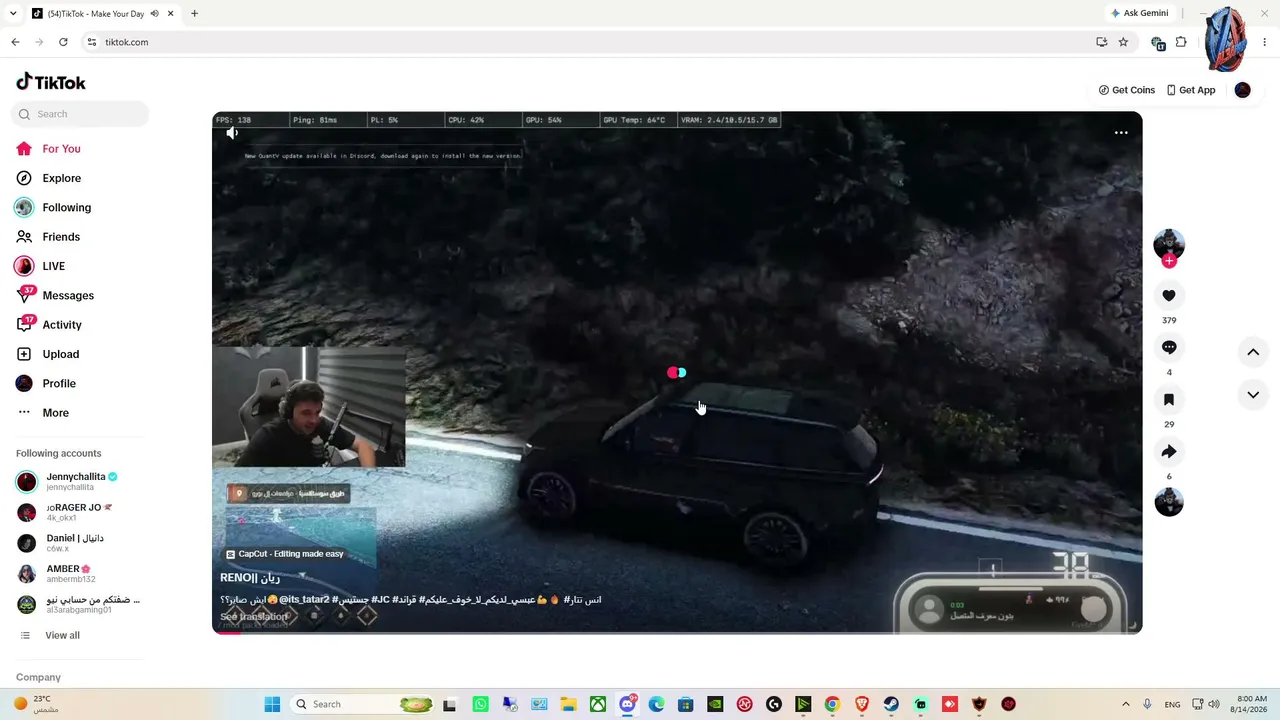Open File Explorer from the taskbar

[568, 704]
